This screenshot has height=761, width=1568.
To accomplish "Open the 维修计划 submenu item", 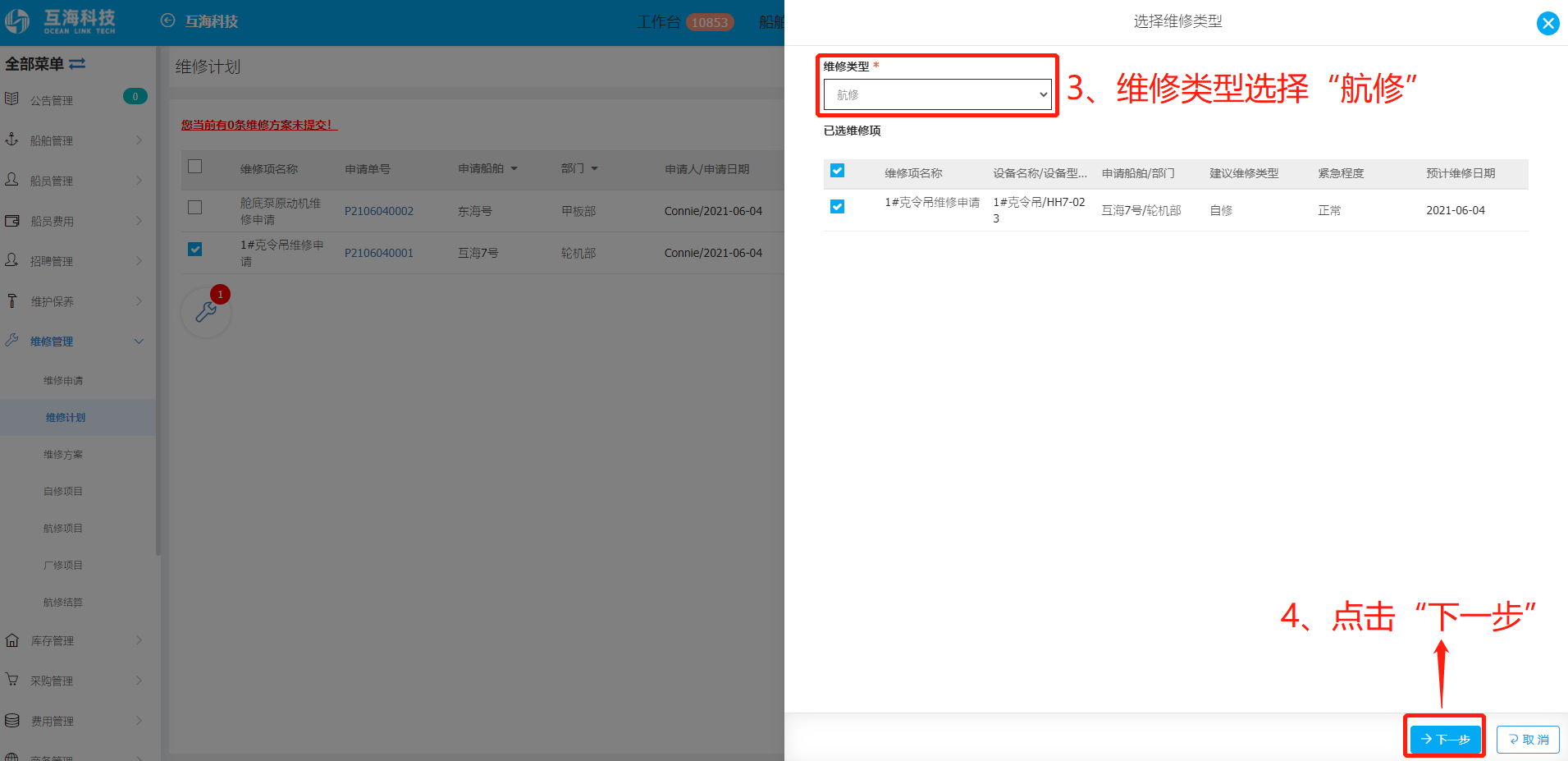I will (x=66, y=418).
